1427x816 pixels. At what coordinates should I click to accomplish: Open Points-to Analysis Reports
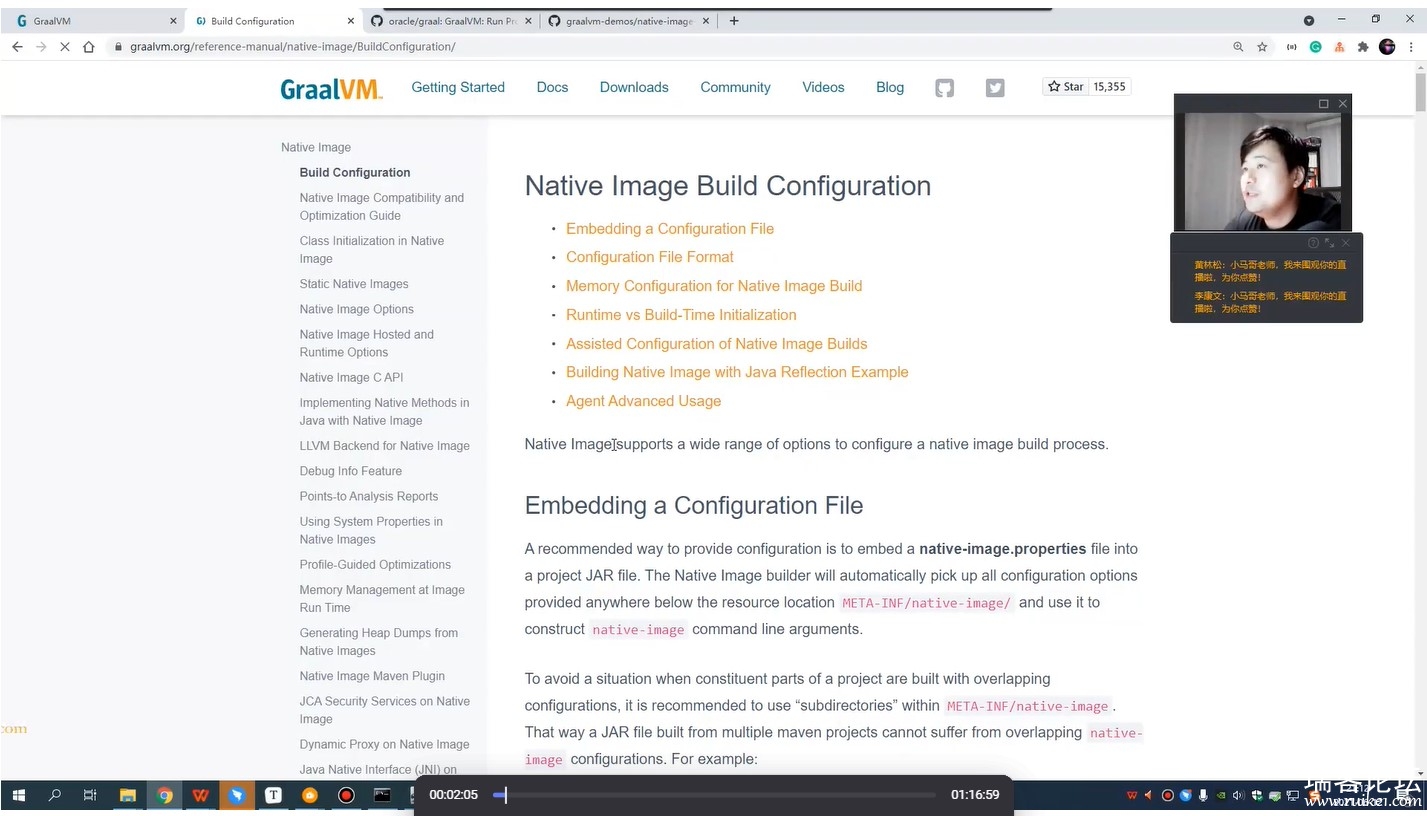coord(369,497)
